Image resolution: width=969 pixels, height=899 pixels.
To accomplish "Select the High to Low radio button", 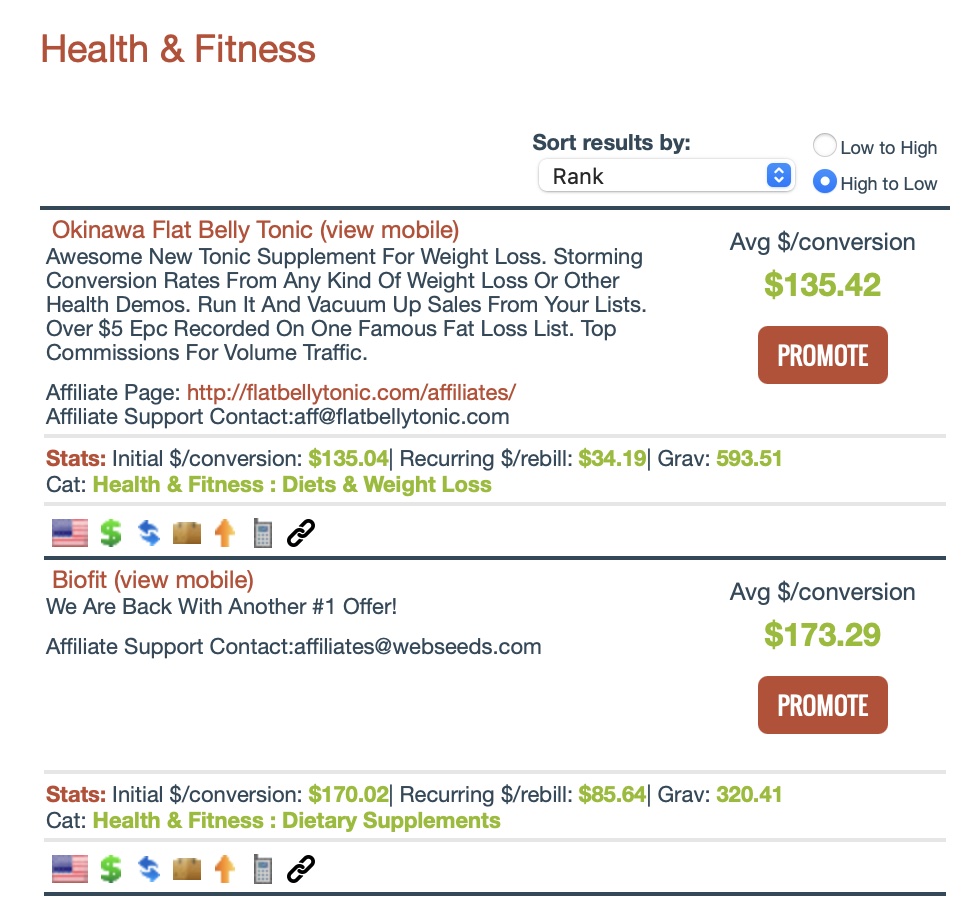I will click(x=825, y=182).
